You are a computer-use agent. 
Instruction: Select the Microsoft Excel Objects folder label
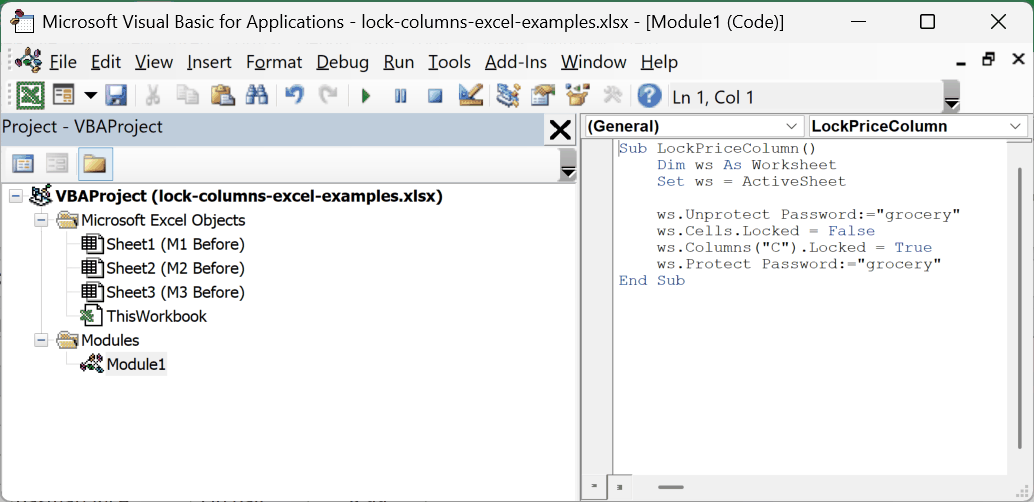point(163,220)
